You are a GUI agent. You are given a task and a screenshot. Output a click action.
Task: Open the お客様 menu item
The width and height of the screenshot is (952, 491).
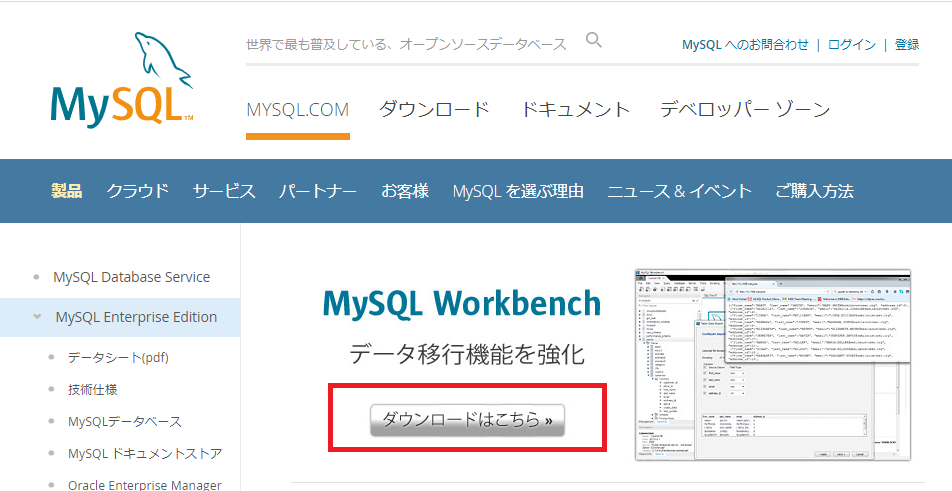pyautogui.click(x=405, y=191)
